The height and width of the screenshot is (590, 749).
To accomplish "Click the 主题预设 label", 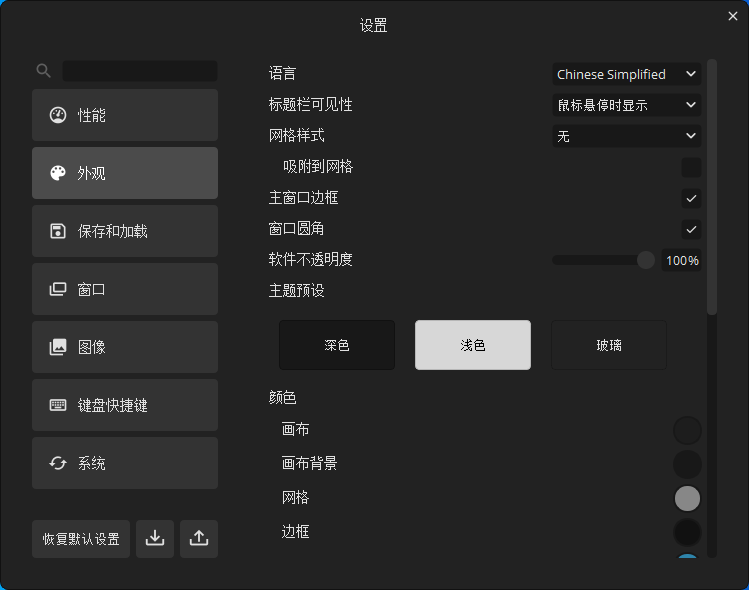I will [297, 290].
